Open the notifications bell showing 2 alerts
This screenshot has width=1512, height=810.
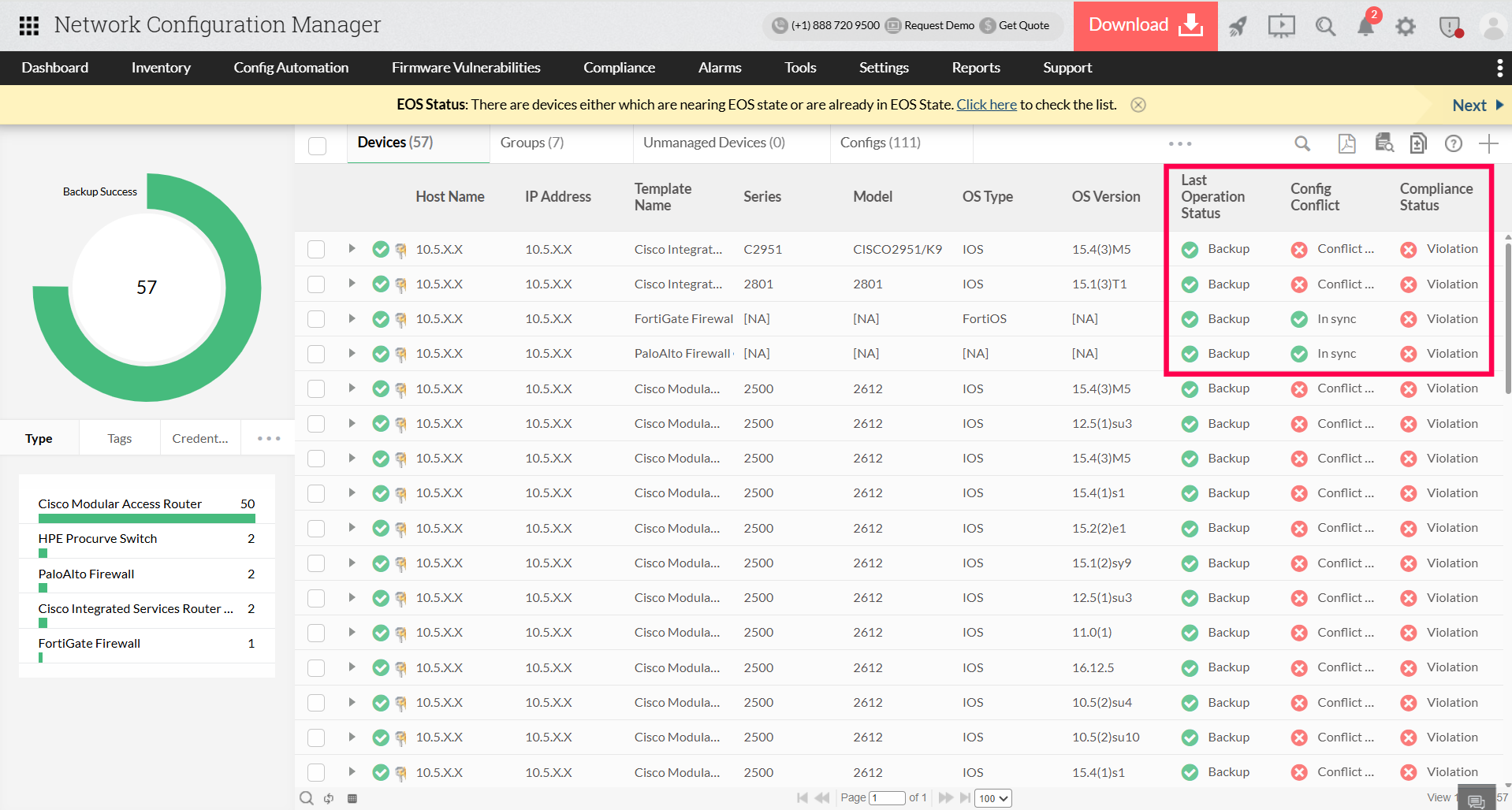point(1366,26)
